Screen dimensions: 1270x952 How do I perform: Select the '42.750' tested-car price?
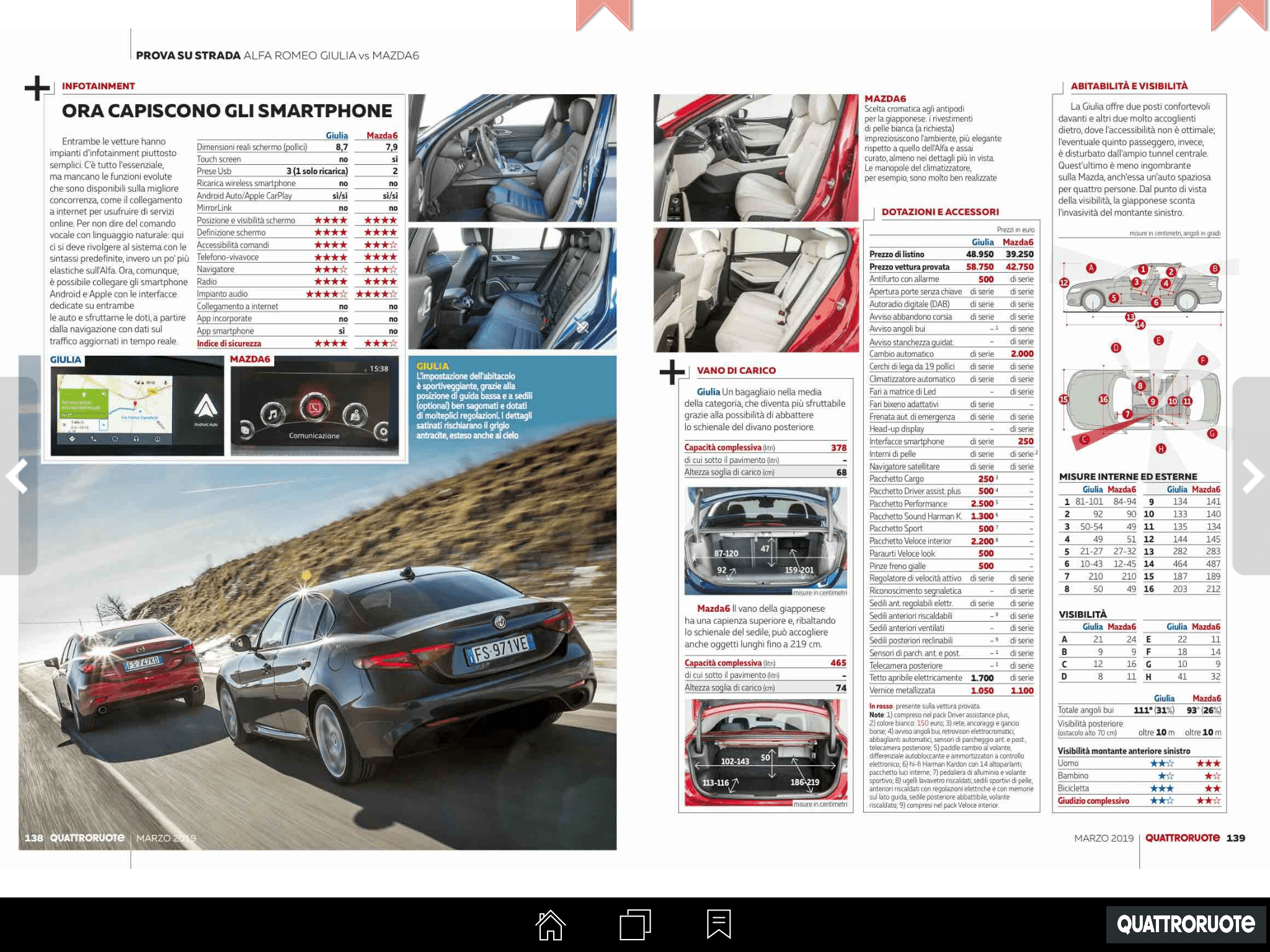coord(1019,267)
